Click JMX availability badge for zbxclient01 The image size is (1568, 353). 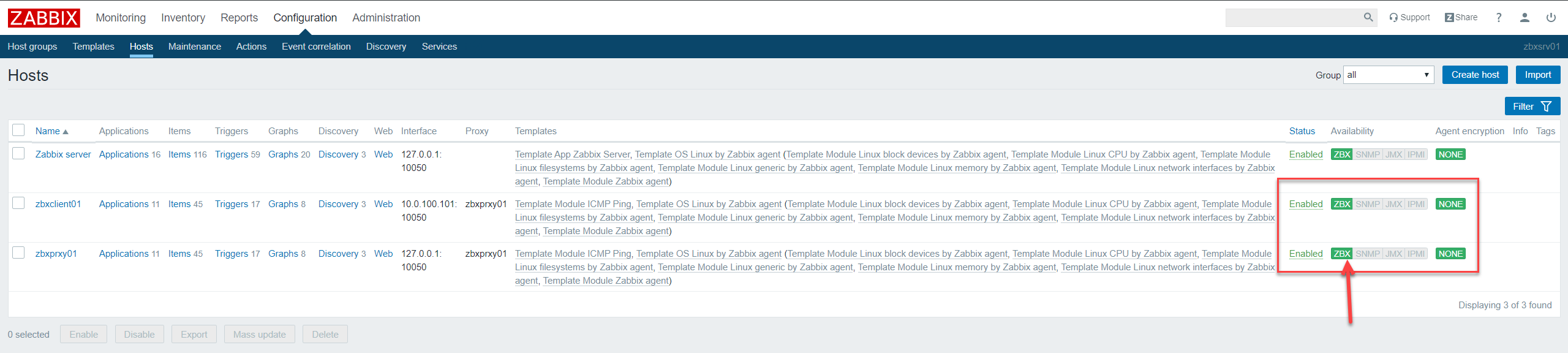[1393, 204]
